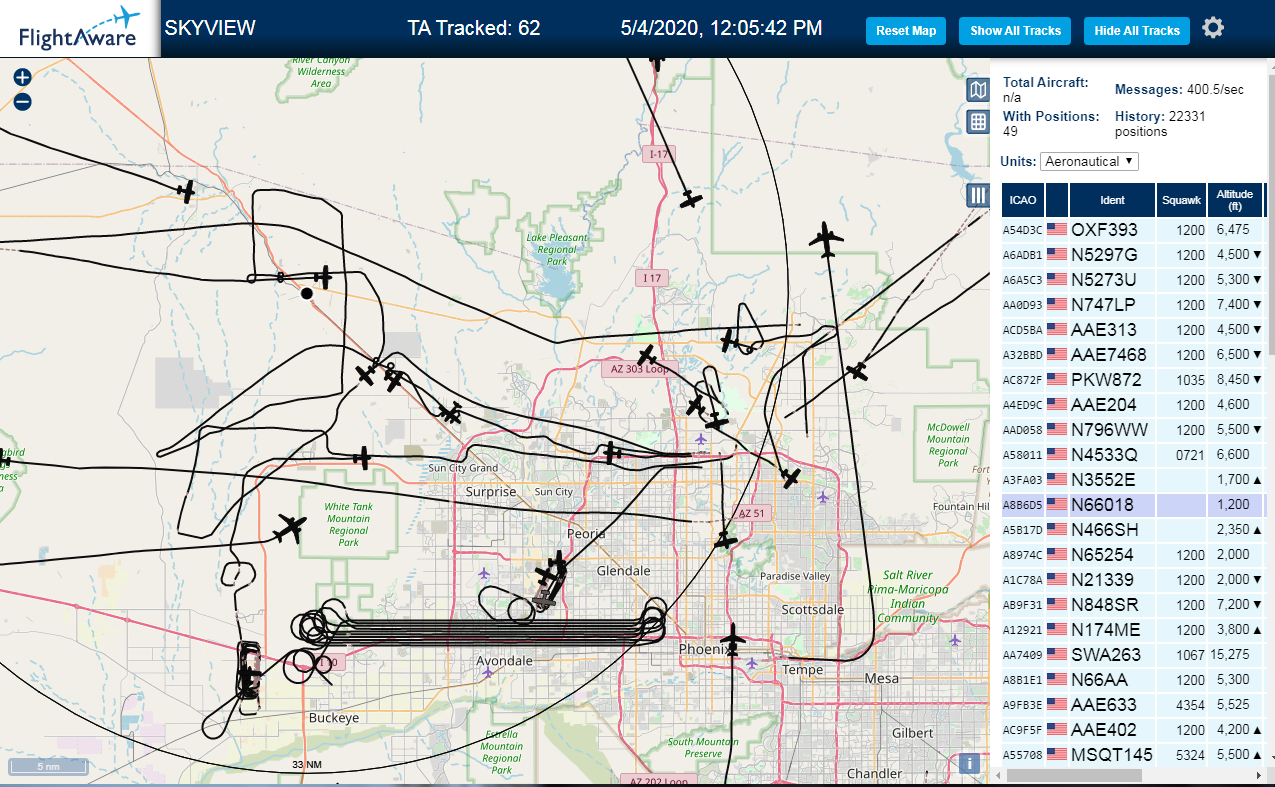The height and width of the screenshot is (787, 1275).
Task: Select the N174ME entry
Action: click(x=1133, y=630)
